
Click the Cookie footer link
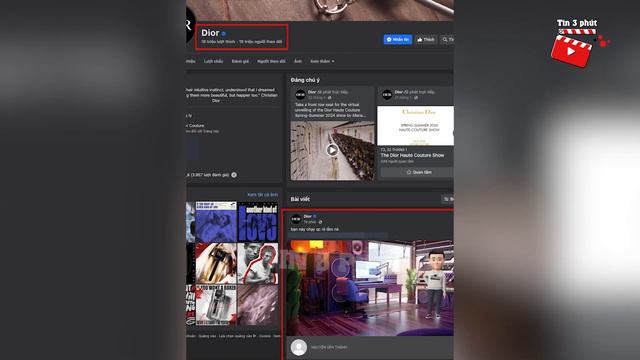tap(265, 336)
